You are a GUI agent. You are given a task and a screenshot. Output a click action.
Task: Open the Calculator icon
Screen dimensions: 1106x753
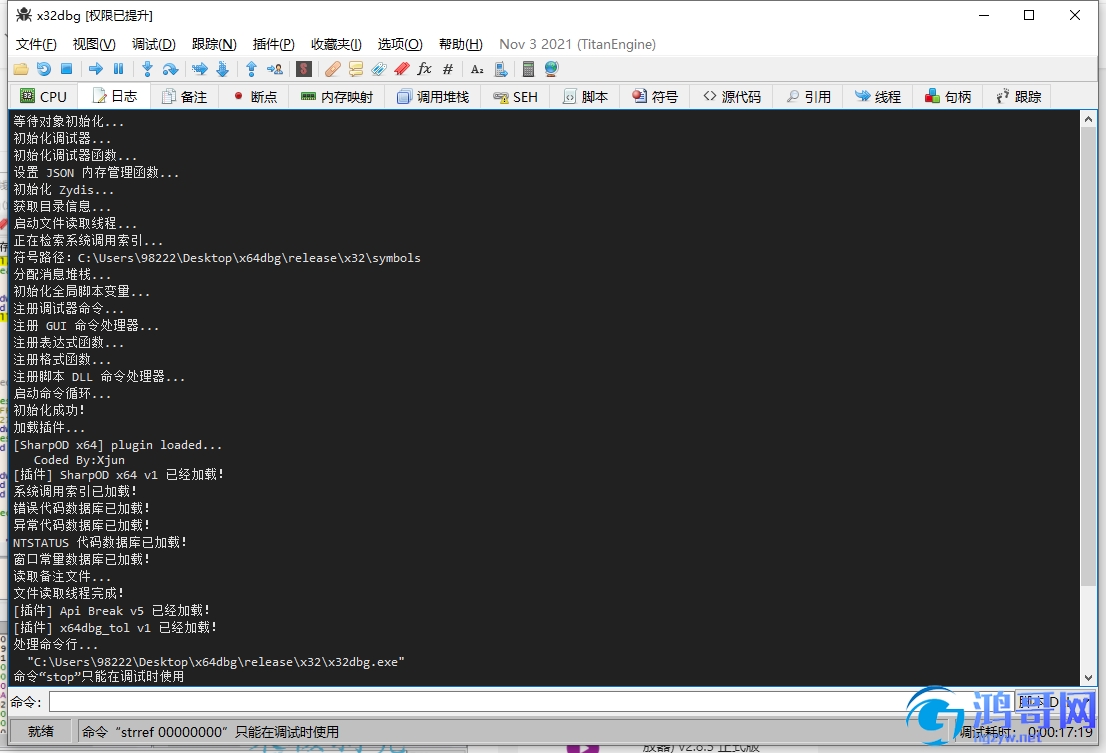pos(528,69)
